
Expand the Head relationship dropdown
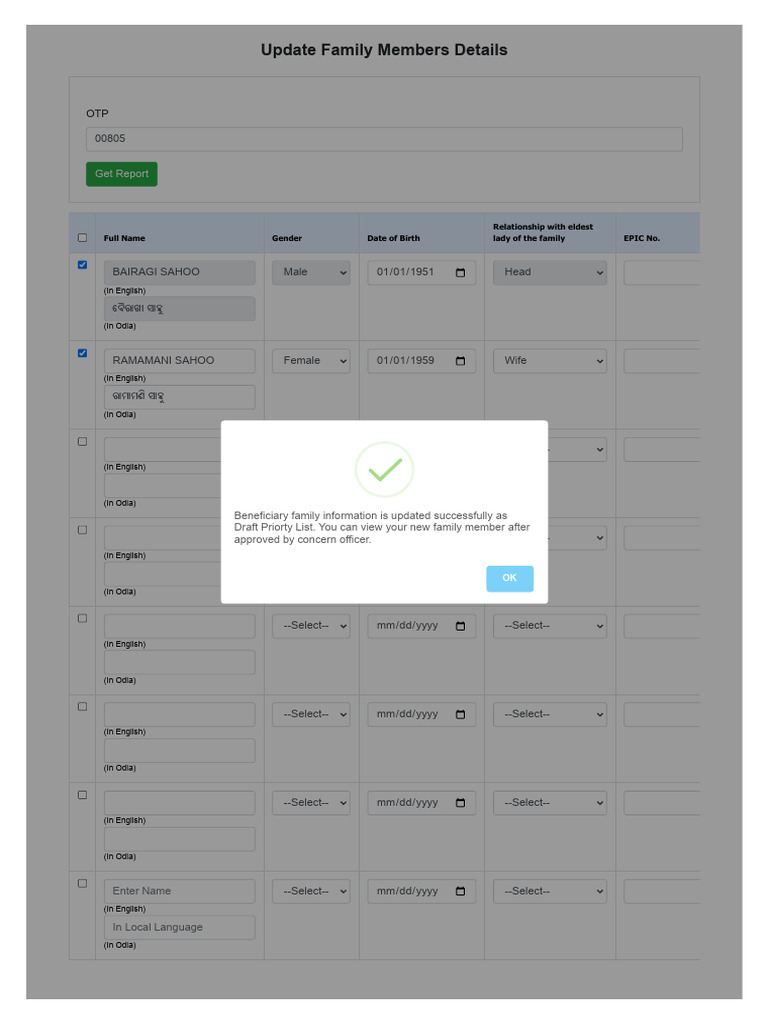pyautogui.click(x=550, y=272)
